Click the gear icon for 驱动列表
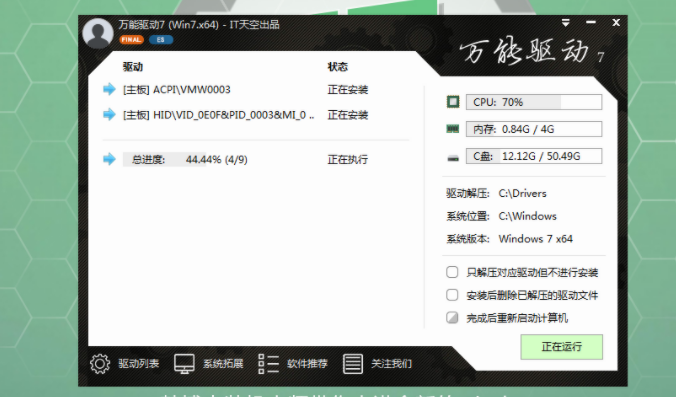Screen dimensions: 676x397 point(100,364)
